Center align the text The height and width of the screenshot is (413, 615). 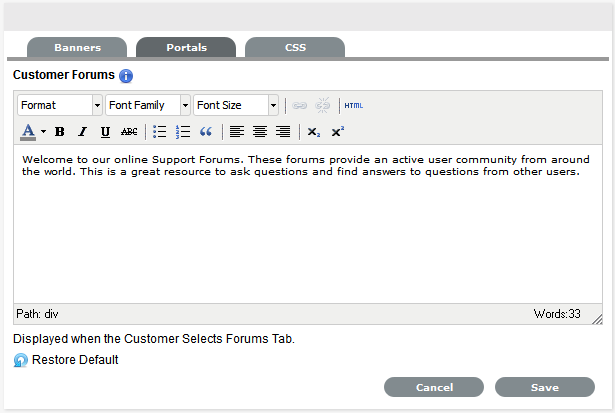[260, 131]
